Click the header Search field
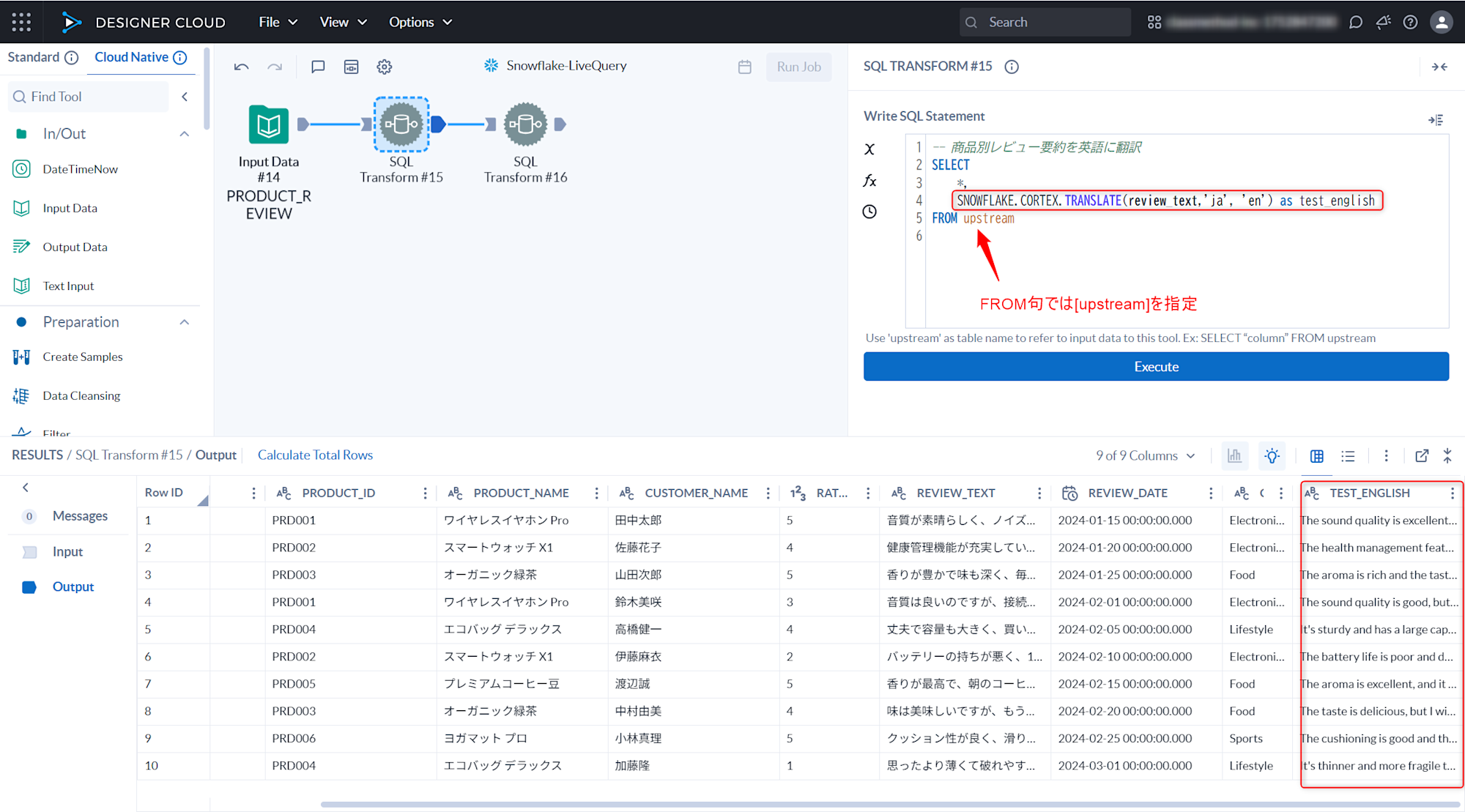Viewport: 1465px width, 812px height. point(1045,22)
